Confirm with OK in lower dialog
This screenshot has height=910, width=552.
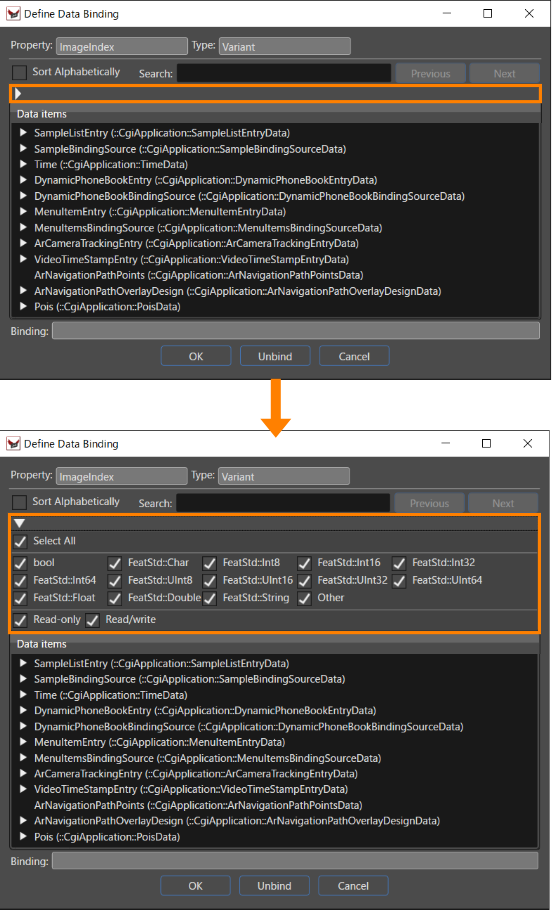point(196,886)
